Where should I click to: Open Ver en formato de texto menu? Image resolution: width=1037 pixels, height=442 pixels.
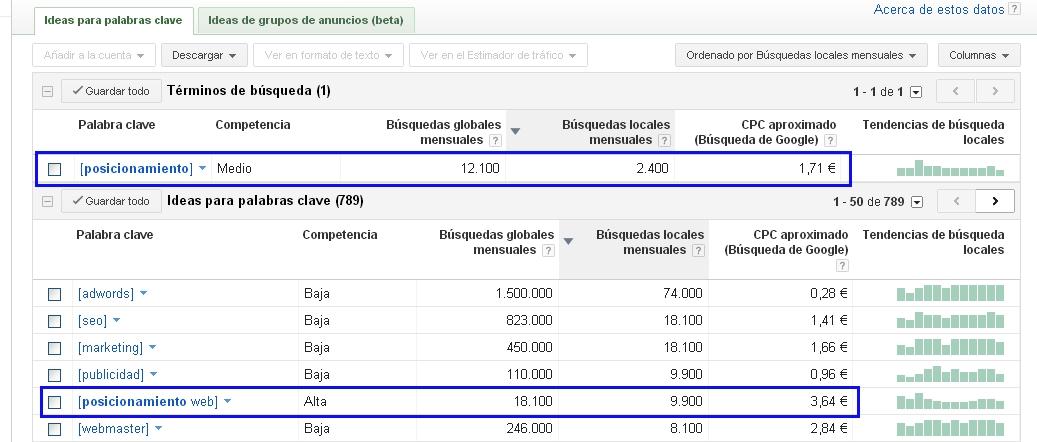pos(329,56)
